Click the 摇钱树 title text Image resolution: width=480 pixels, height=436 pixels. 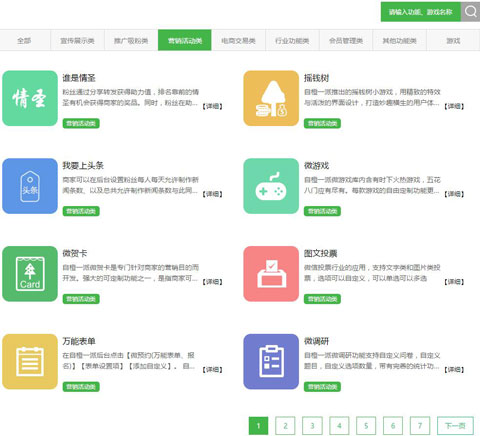[x=316, y=78]
